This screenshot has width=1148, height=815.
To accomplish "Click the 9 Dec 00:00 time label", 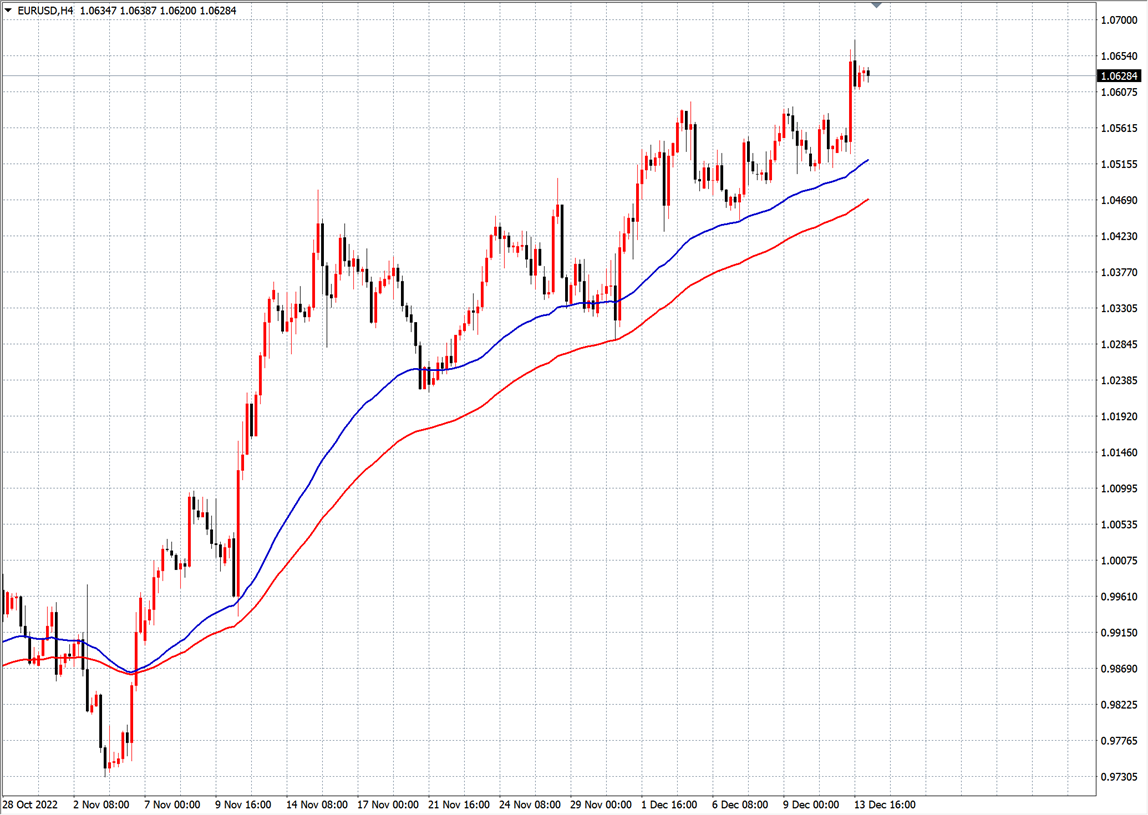I will click(x=812, y=804).
